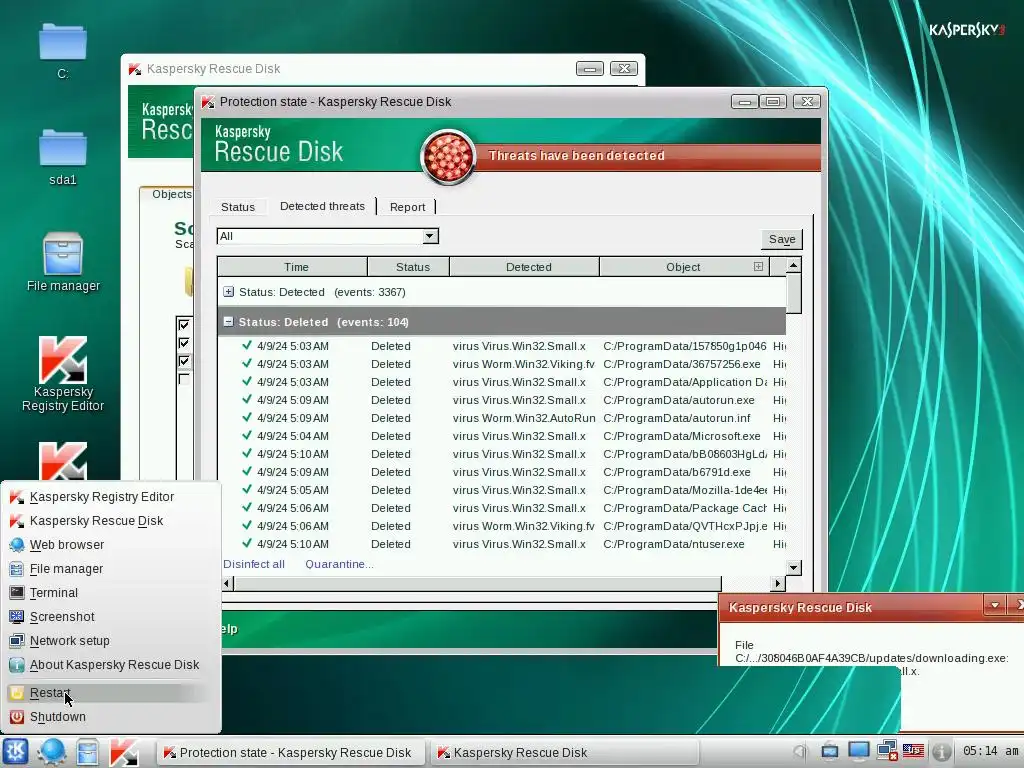Screen dimensions: 1024x768
Task: Select row with C:/ProgramData/Microsoft.exe
Action: click(502, 436)
